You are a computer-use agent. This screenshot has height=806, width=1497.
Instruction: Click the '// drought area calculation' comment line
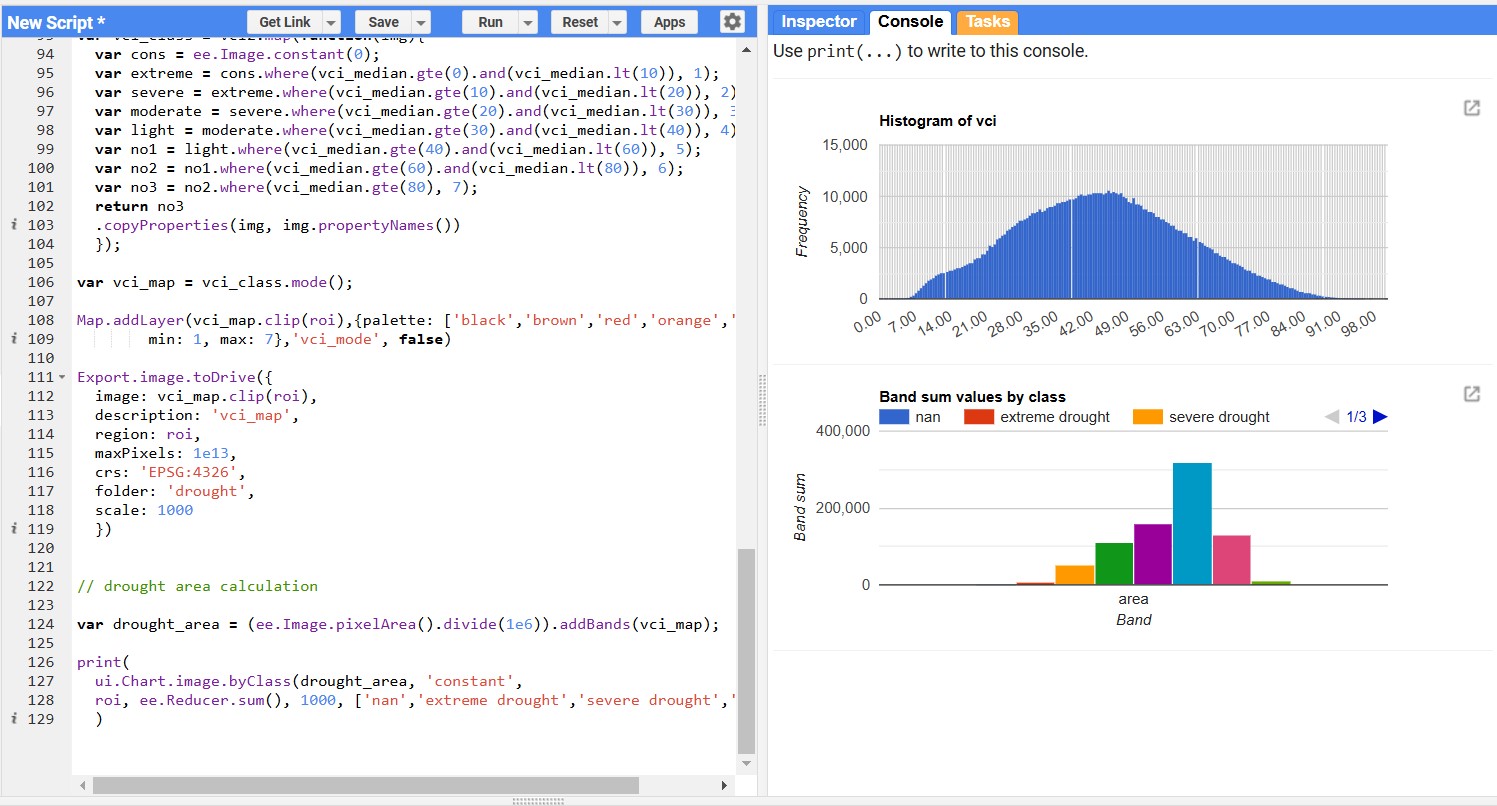tap(197, 586)
